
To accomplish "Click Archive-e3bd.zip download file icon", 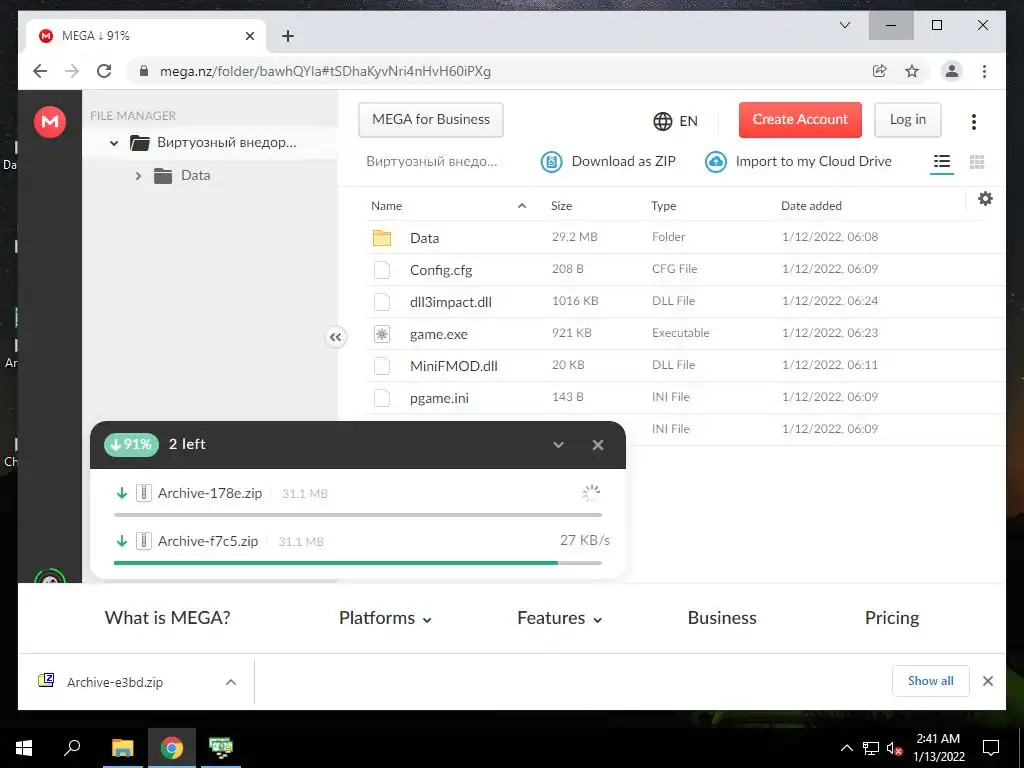I will click(46, 681).
